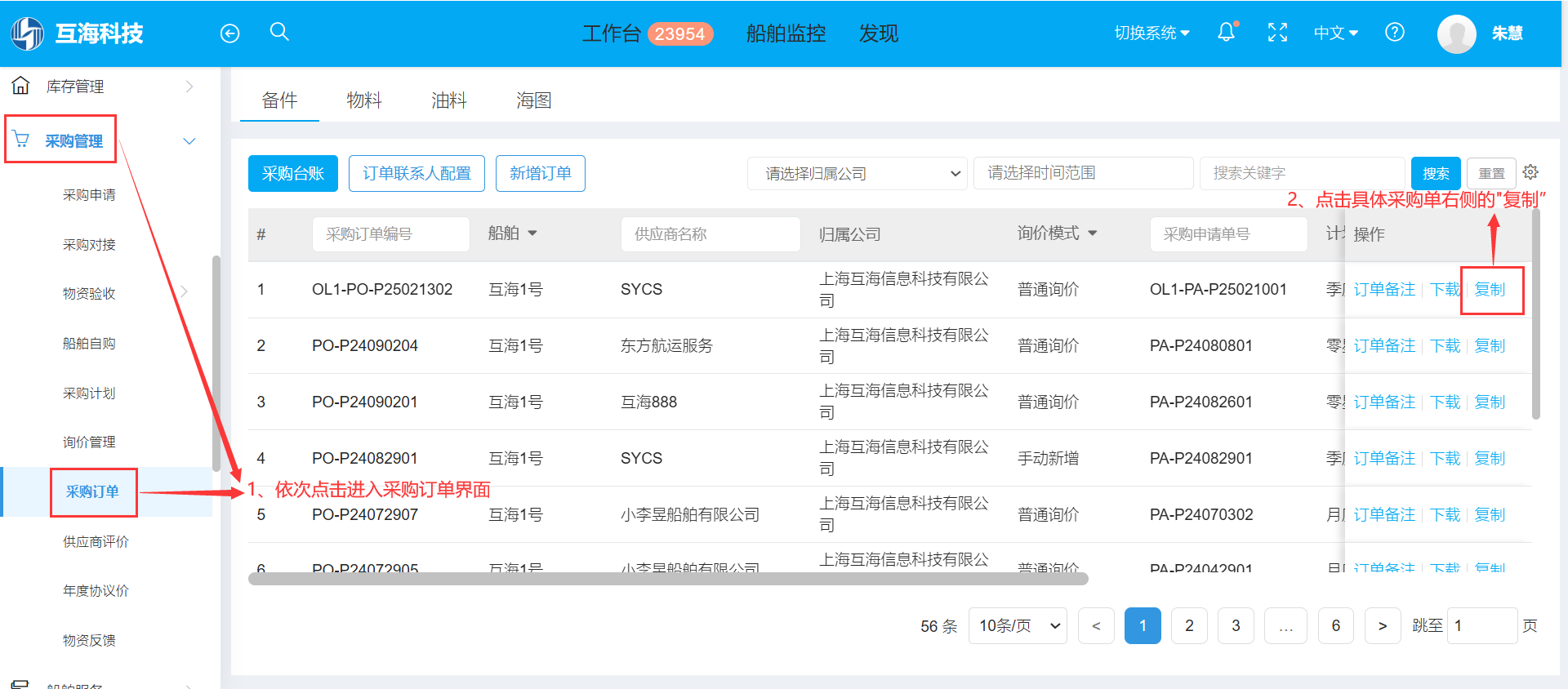Go to page 3 of results
The height and width of the screenshot is (689, 1568).
pyautogui.click(x=1236, y=626)
